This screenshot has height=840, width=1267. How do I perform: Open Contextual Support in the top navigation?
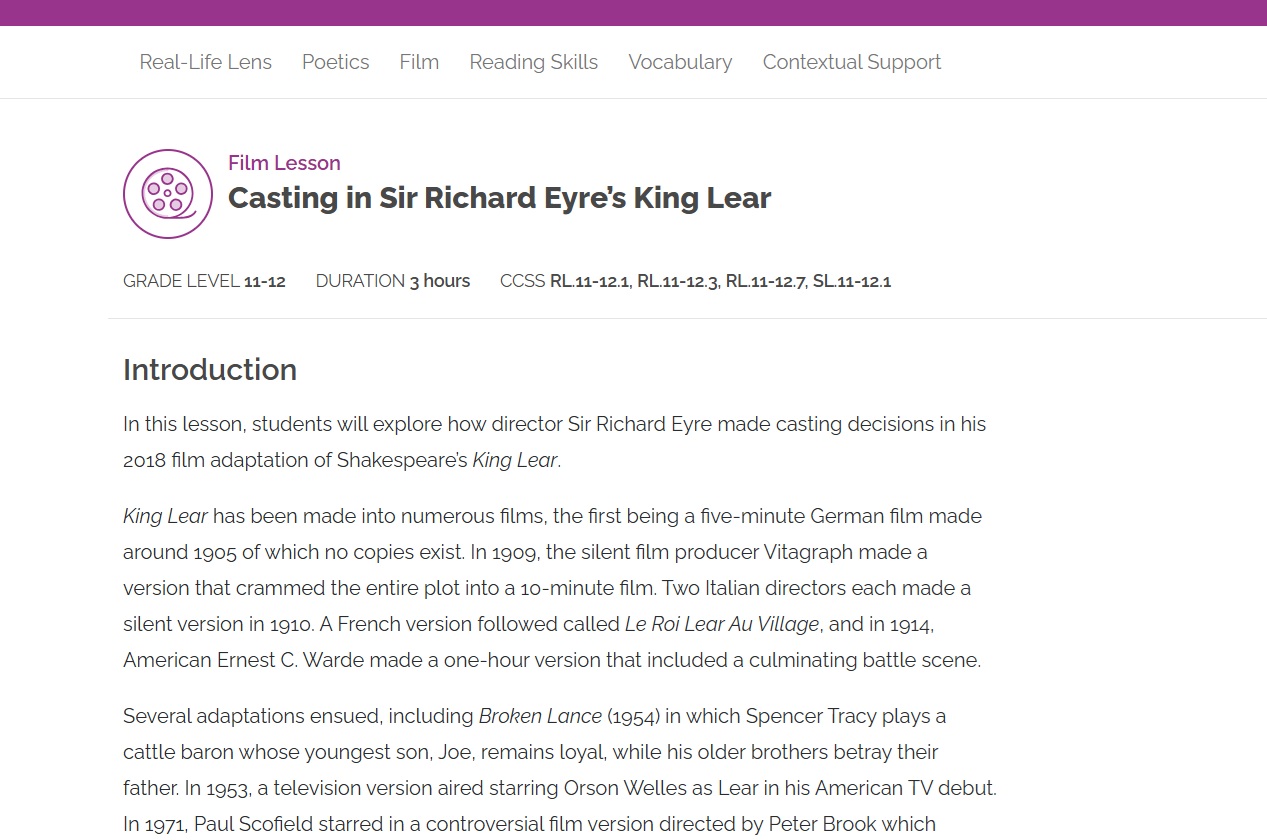tap(851, 62)
